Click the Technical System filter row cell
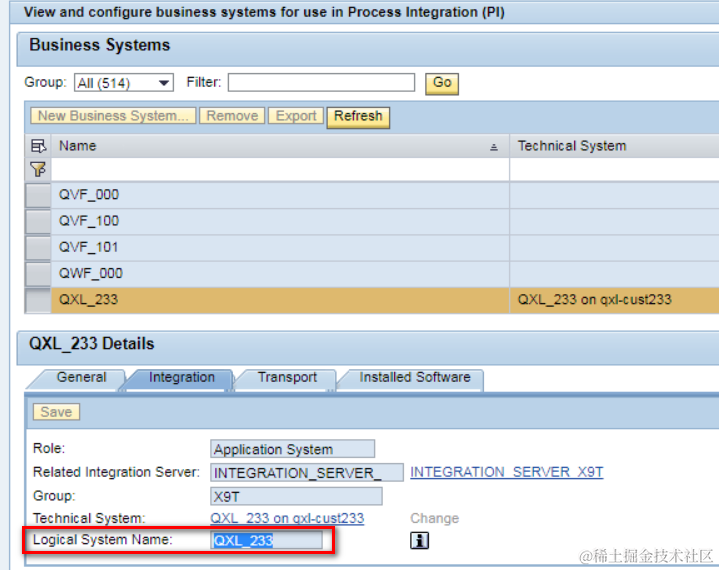Image resolution: width=719 pixels, height=570 pixels. [614, 170]
